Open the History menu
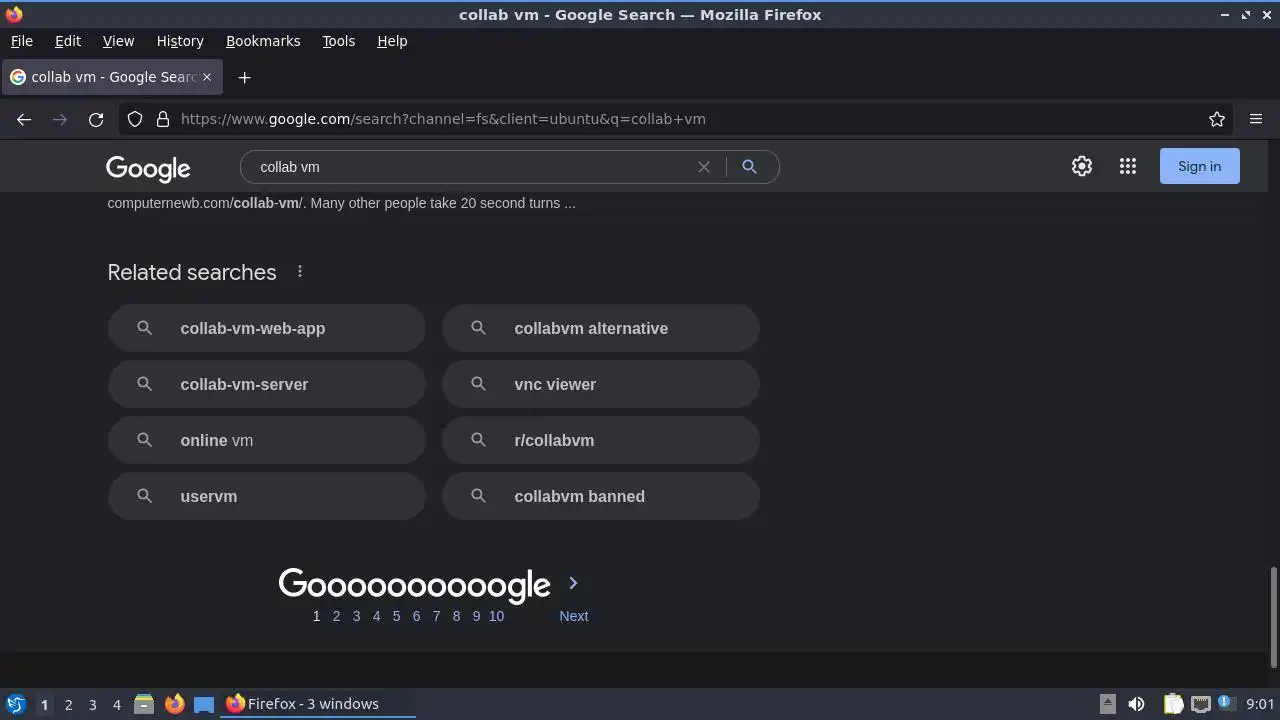Screen dimensions: 1280x720 (x=180, y=41)
